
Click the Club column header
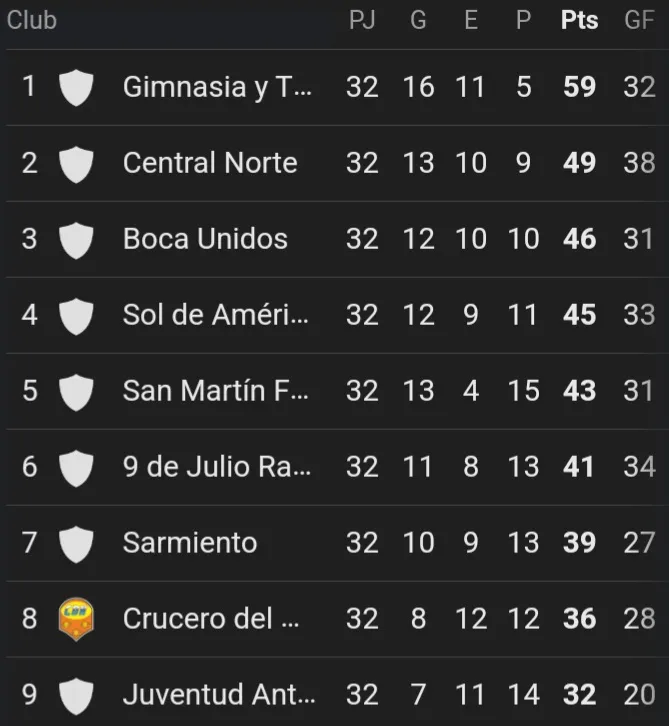coord(32,20)
